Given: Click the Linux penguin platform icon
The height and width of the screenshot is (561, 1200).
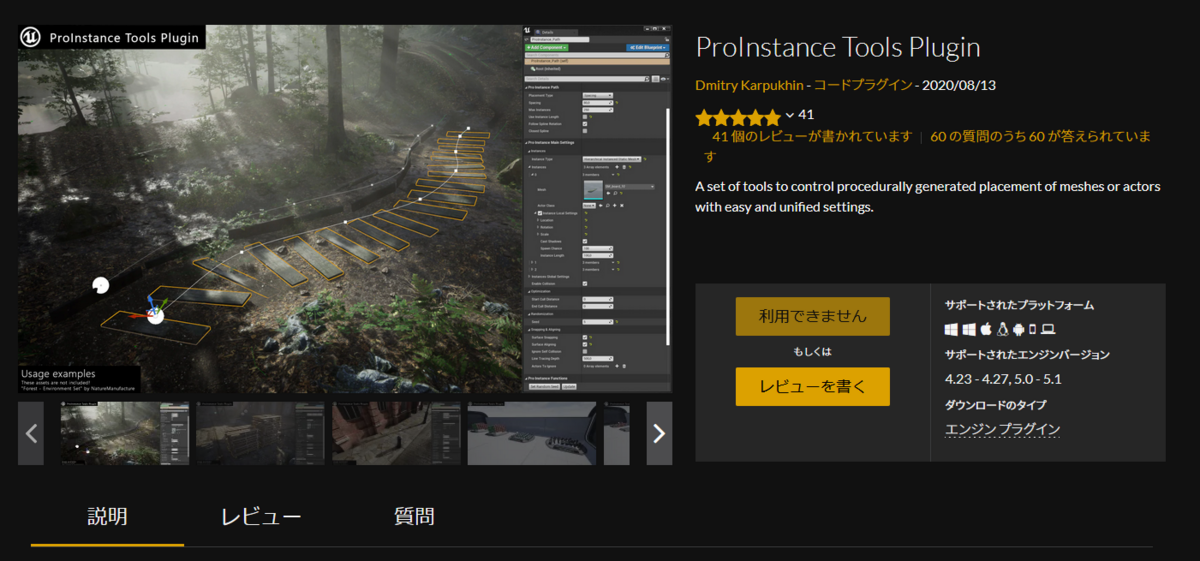Looking at the screenshot, I should click(1003, 329).
